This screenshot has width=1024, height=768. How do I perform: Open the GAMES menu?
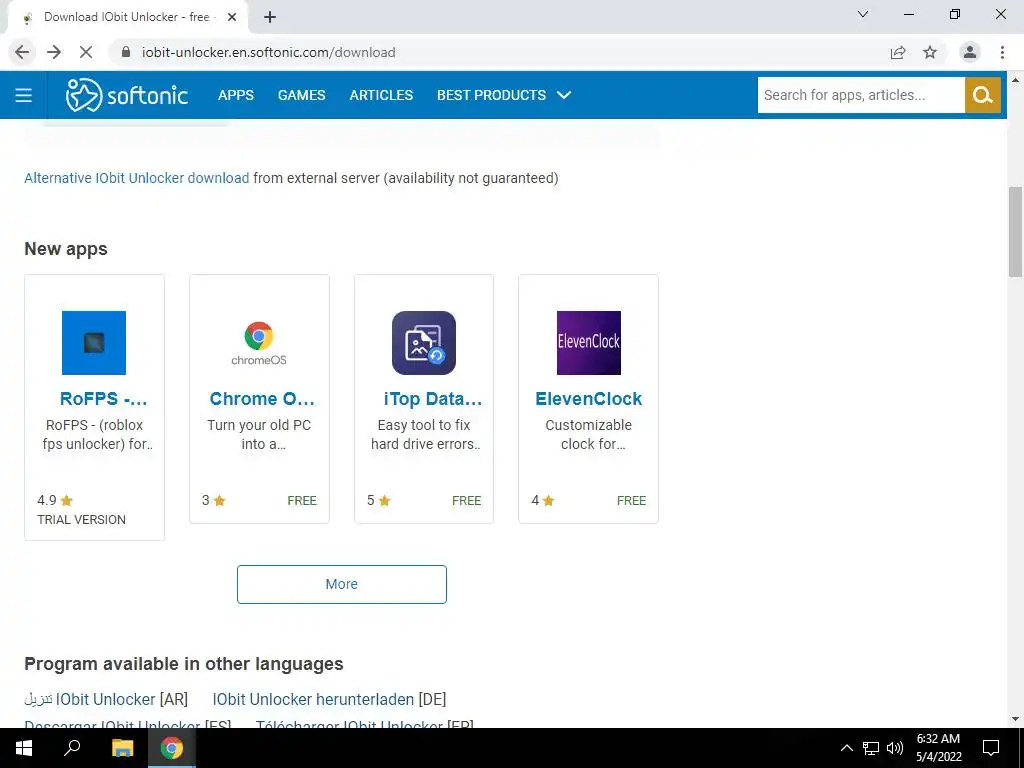pos(302,95)
